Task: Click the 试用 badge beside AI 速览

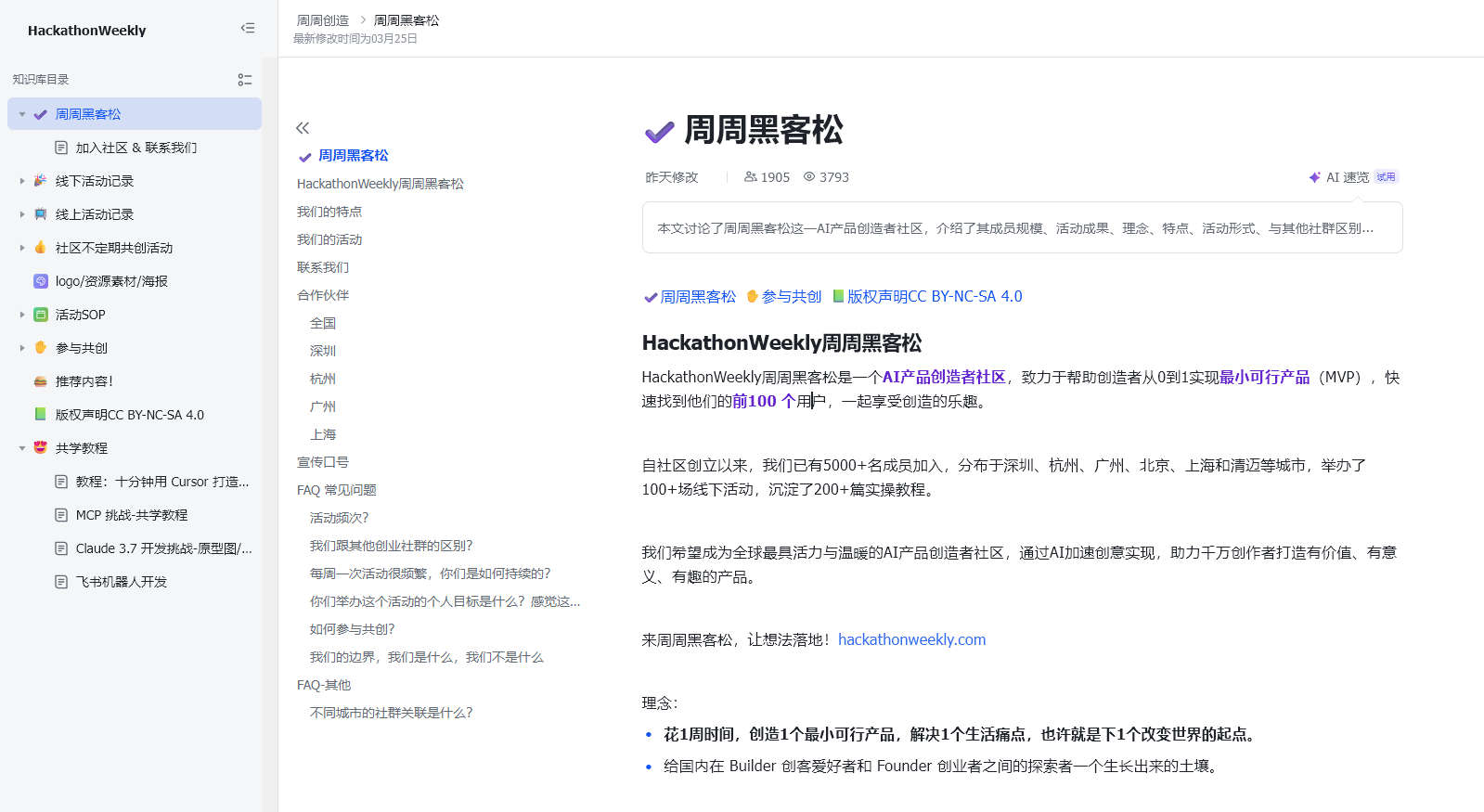Action: click(x=1386, y=177)
